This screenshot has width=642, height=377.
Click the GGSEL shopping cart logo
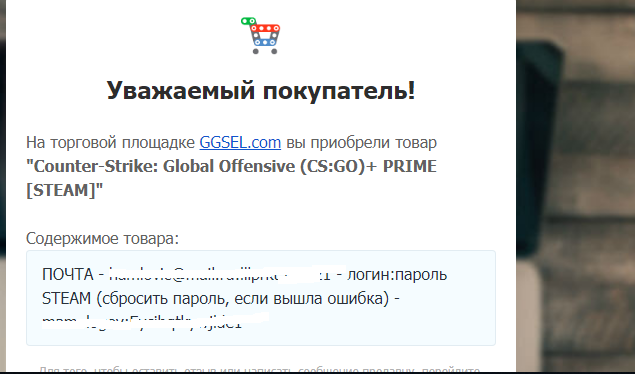pos(260,36)
